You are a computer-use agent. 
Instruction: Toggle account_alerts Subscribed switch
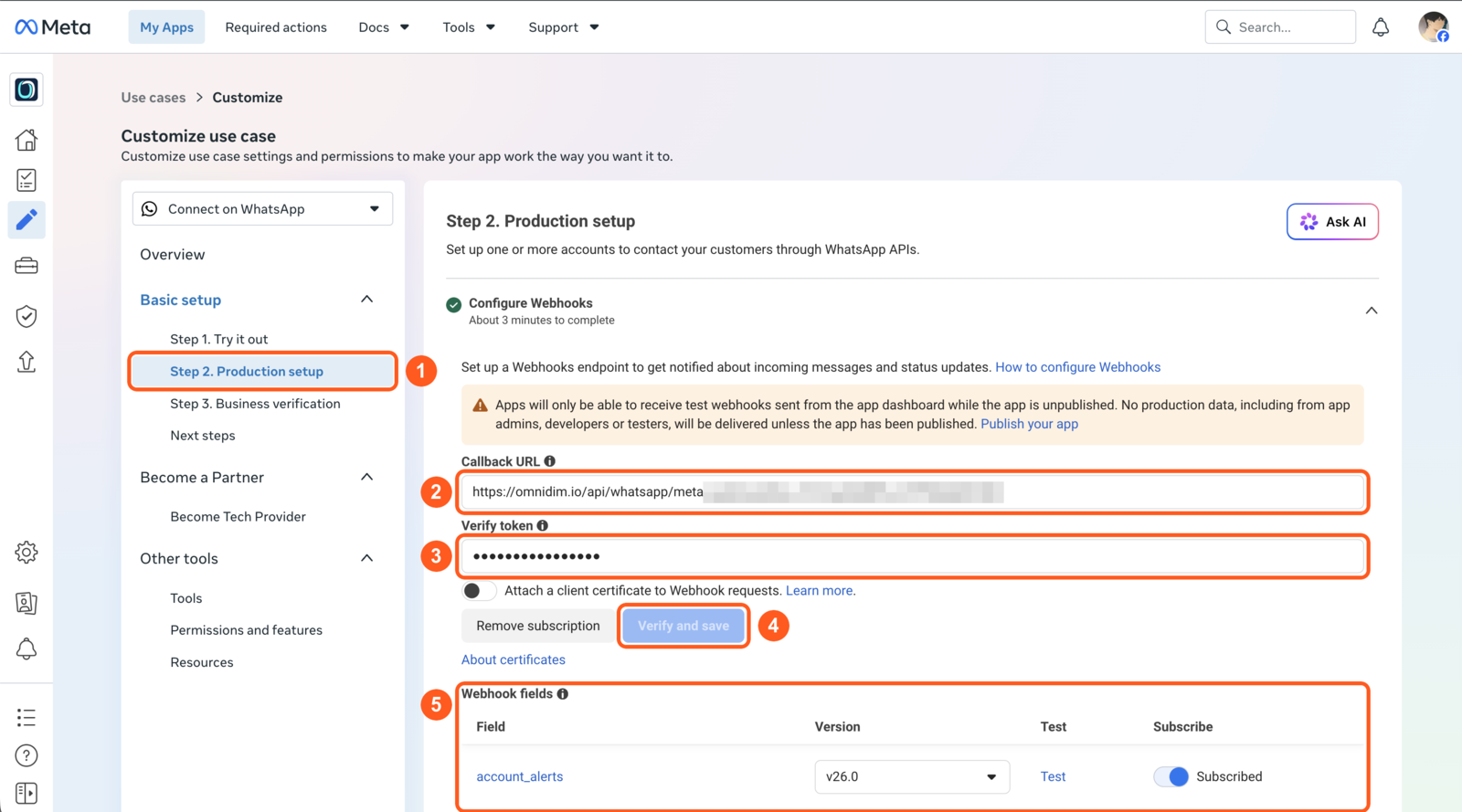(x=1171, y=776)
